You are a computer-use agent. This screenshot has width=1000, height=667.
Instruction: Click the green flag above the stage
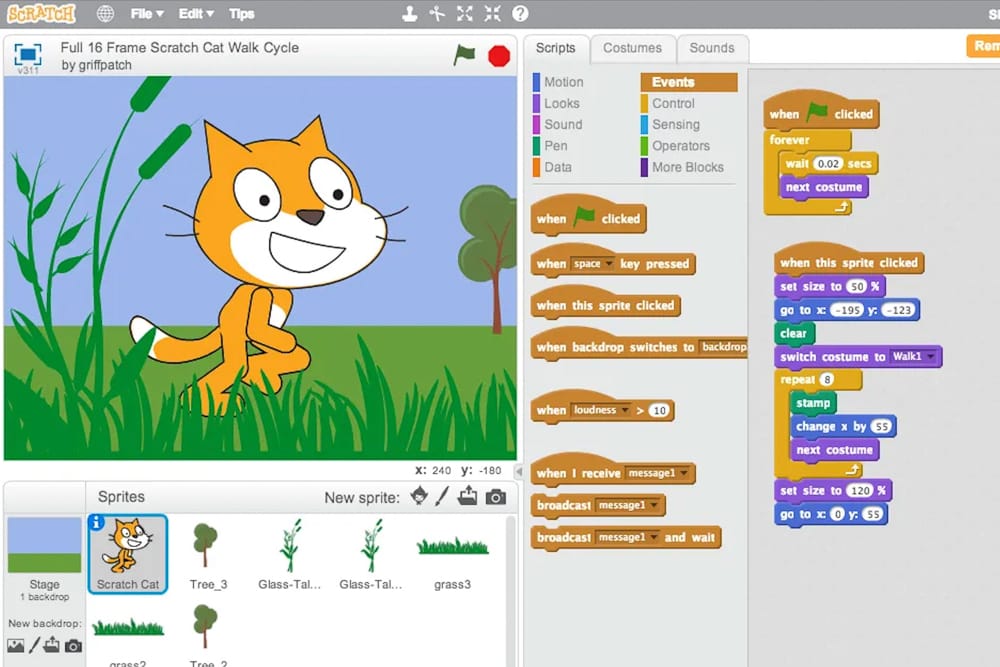464,55
